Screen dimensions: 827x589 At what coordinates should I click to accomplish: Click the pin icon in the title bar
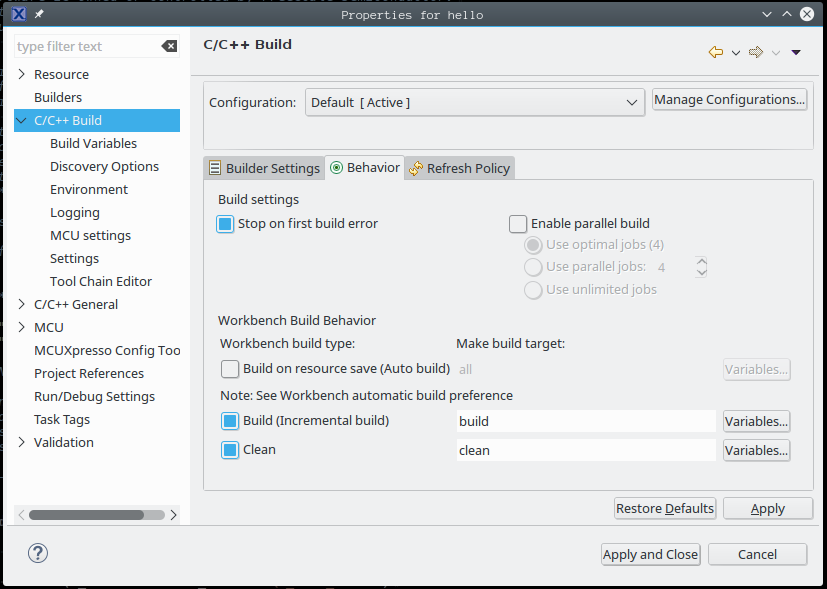click(x=39, y=15)
